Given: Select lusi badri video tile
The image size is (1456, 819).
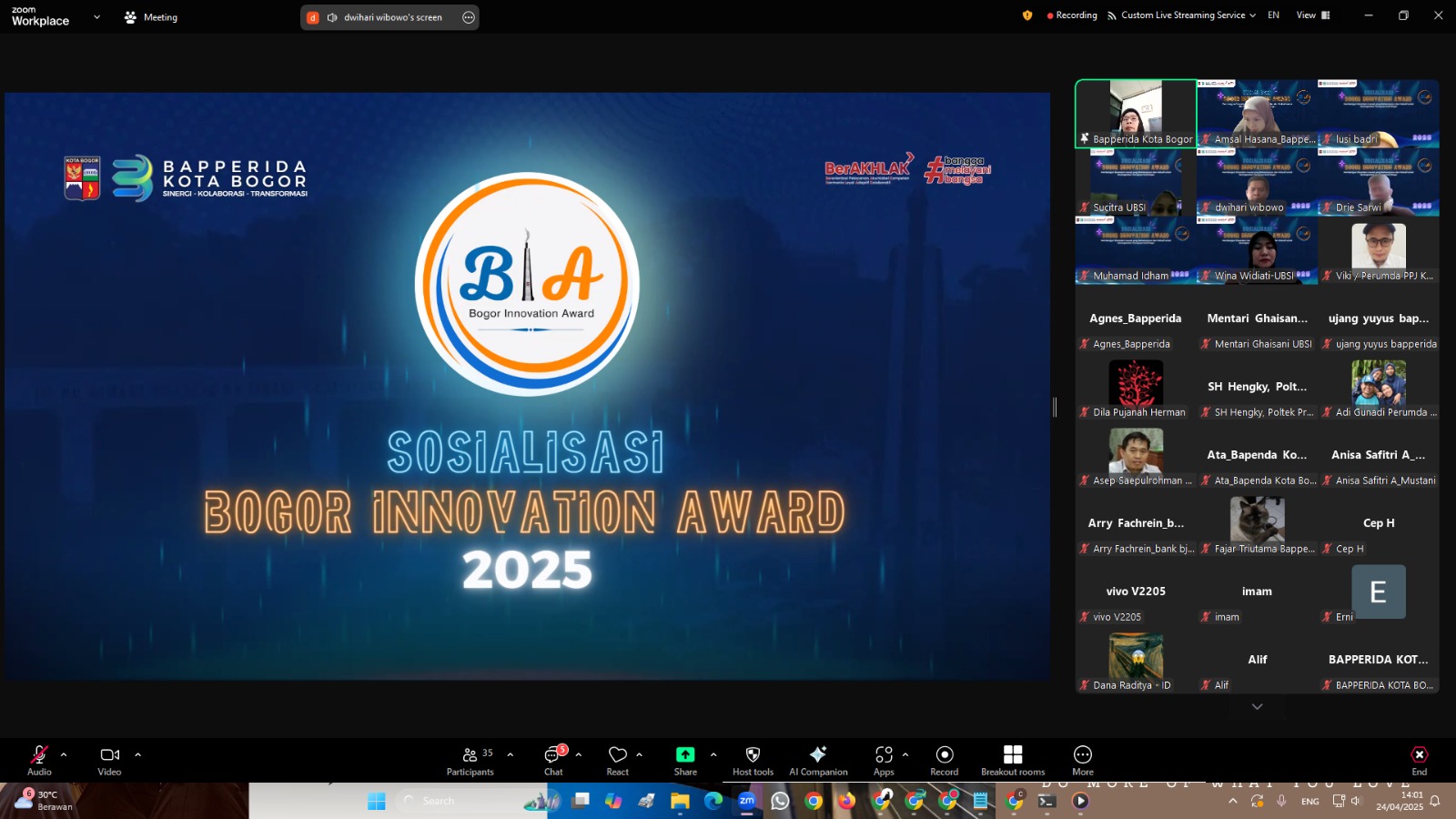Looking at the screenshot, I should tap(1379, 113).
